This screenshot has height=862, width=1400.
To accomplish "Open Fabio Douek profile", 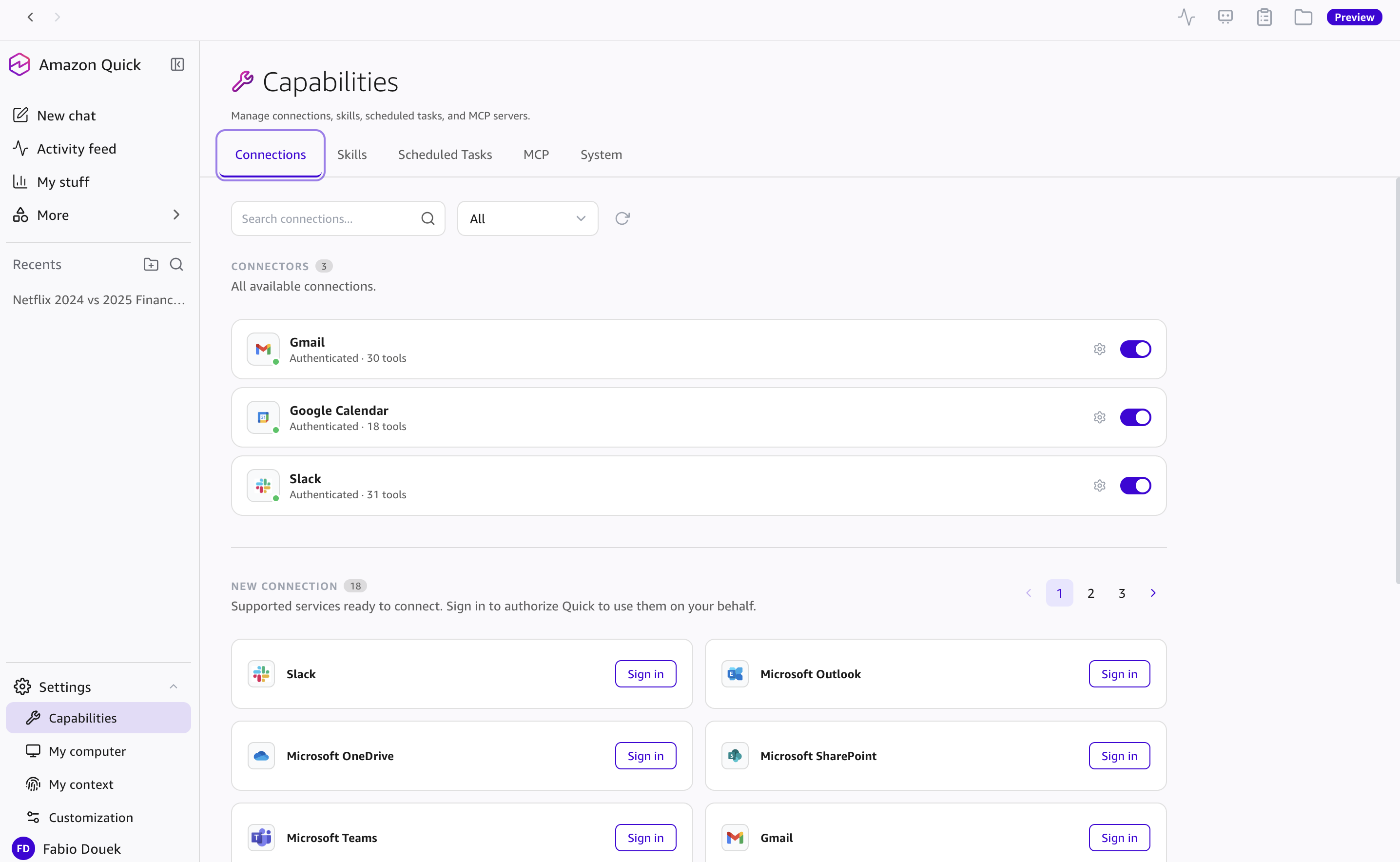I will [81, 848].
